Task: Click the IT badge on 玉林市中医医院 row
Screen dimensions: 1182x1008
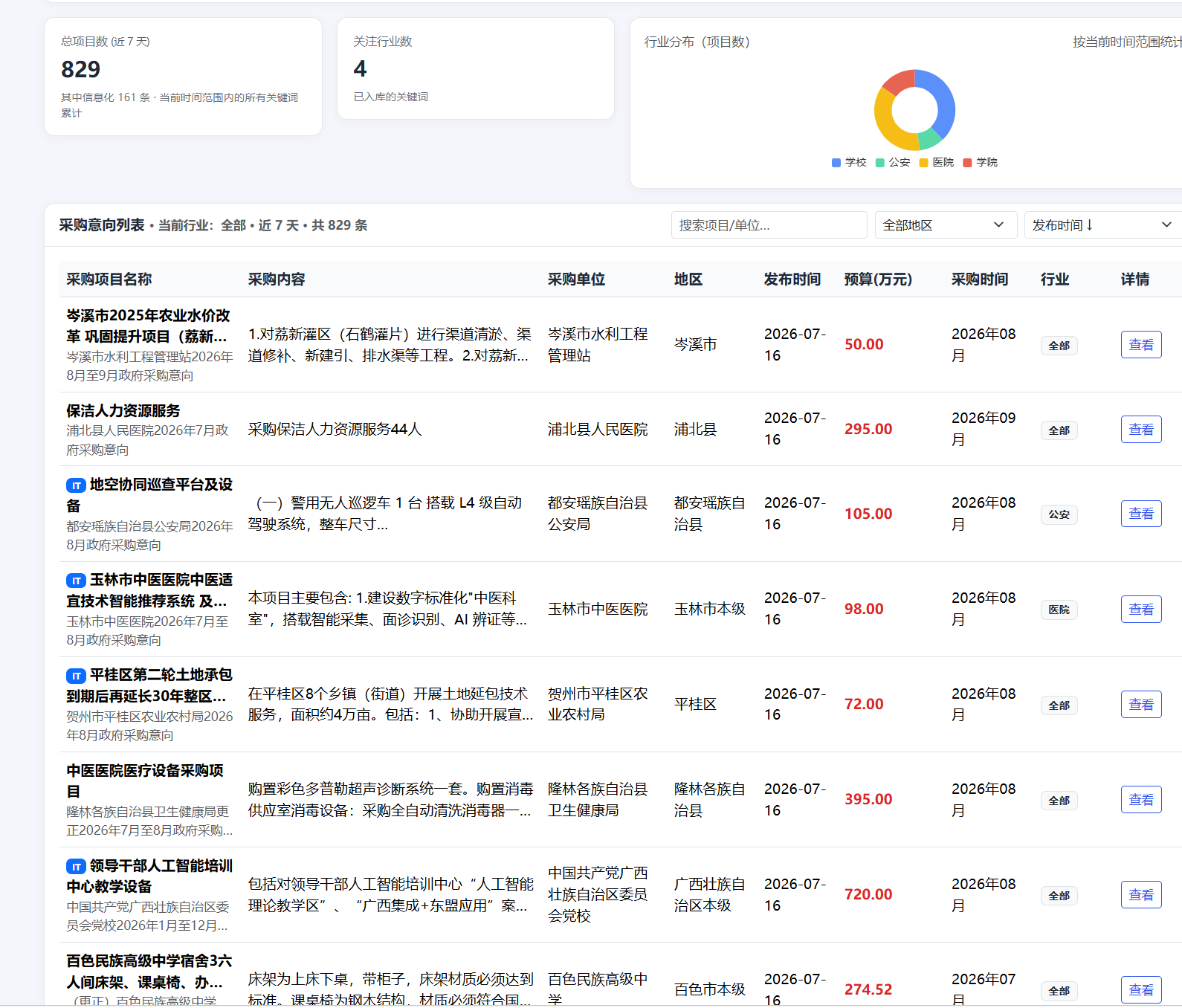Action: point(76,581)
